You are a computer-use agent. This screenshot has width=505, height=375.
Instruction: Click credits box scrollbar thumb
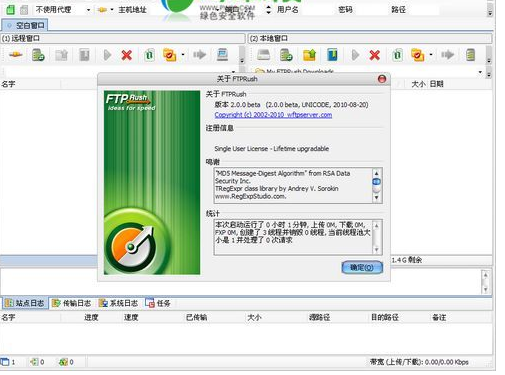pos(376,182)
